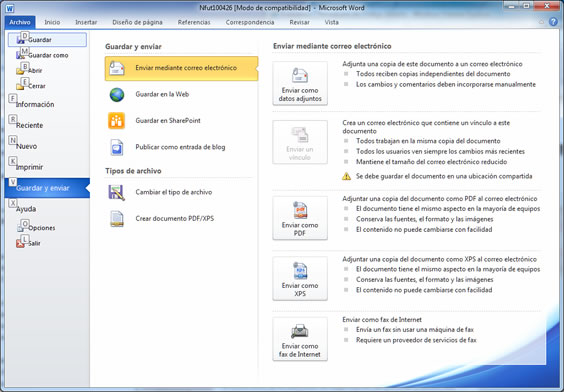564x392 pixels.
Task: Open the Información section
Action: [47, 104]
